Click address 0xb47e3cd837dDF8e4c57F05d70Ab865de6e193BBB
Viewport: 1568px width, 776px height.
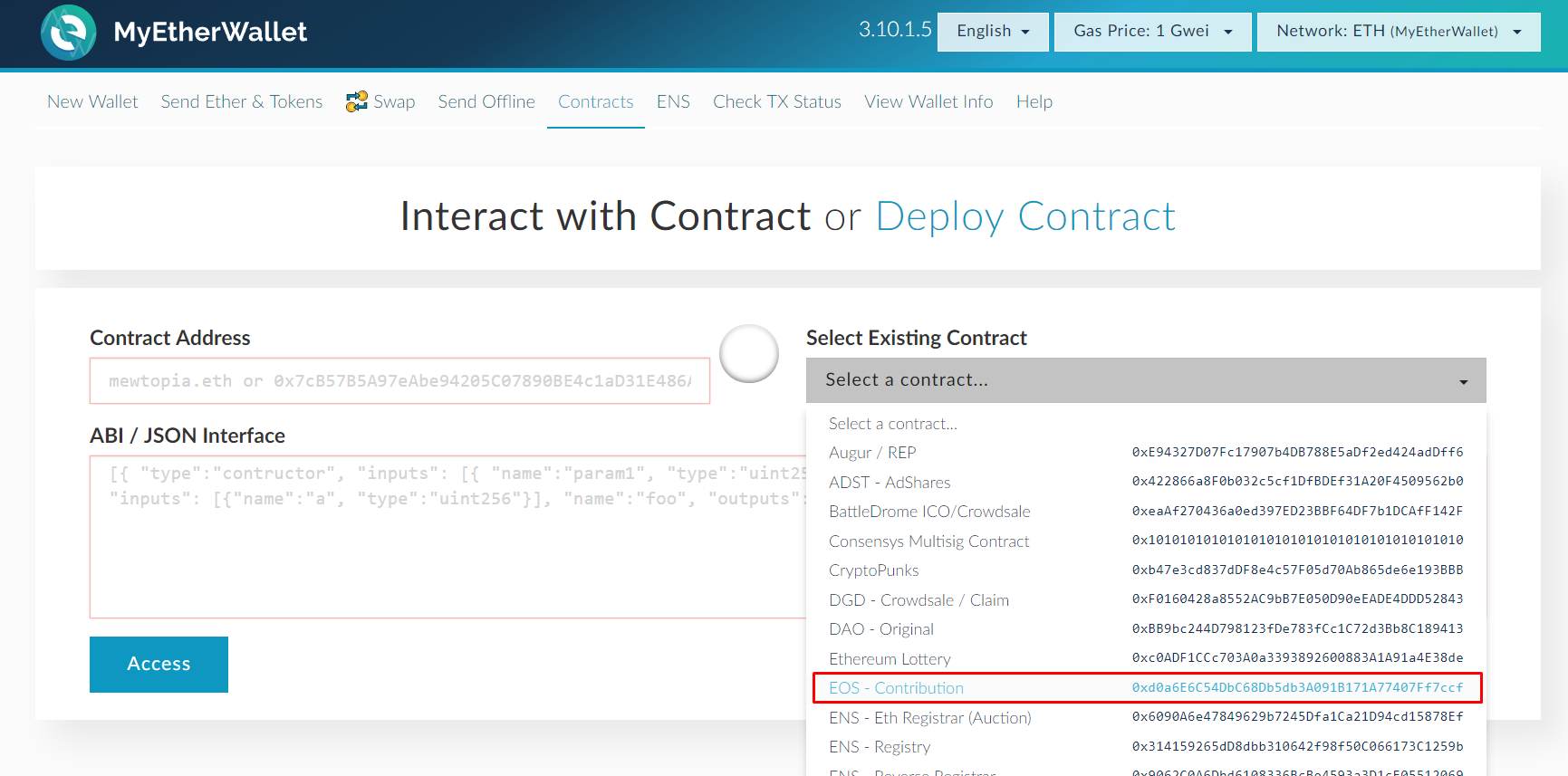[x=1297, y=570]
